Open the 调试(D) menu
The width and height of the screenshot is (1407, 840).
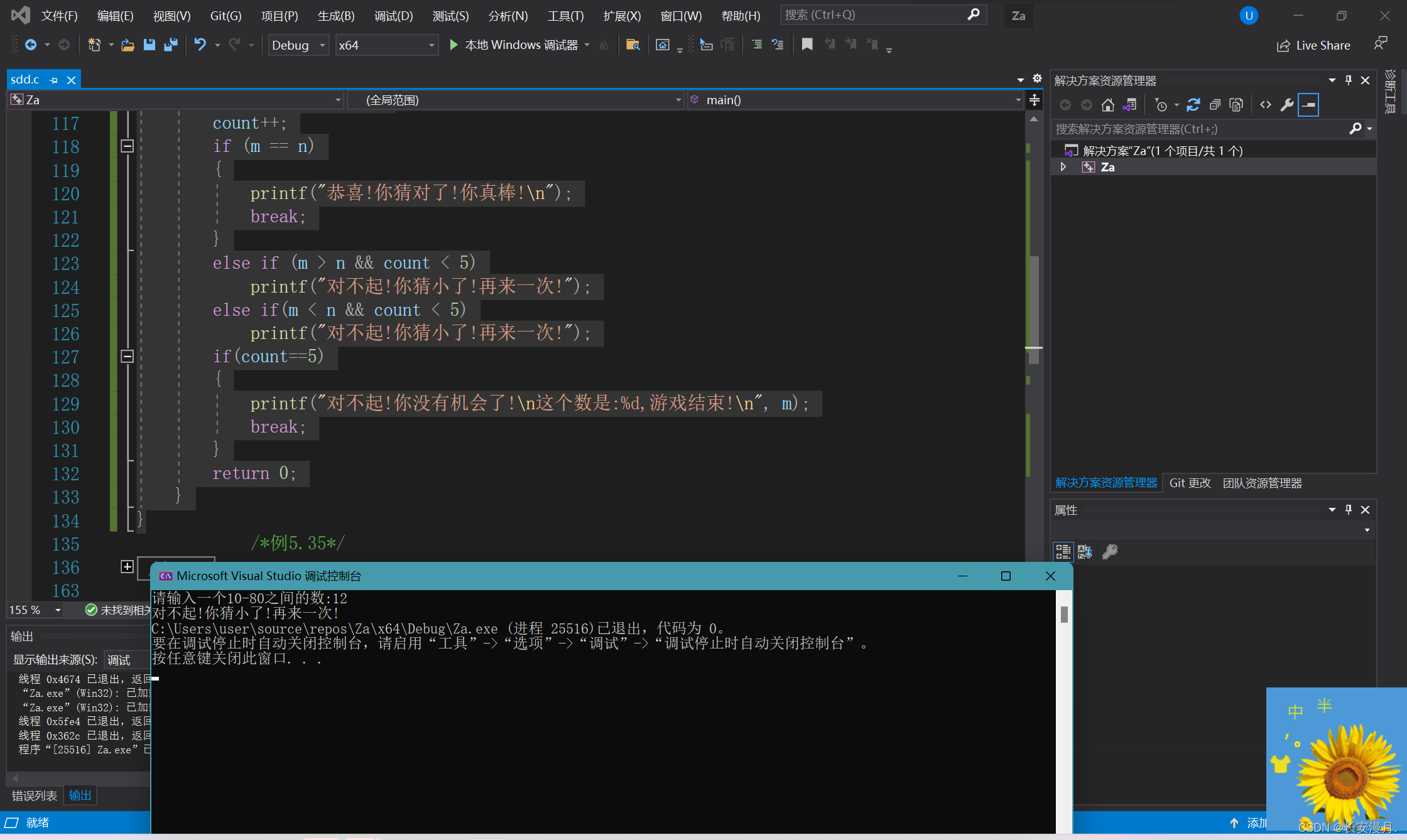393,16
